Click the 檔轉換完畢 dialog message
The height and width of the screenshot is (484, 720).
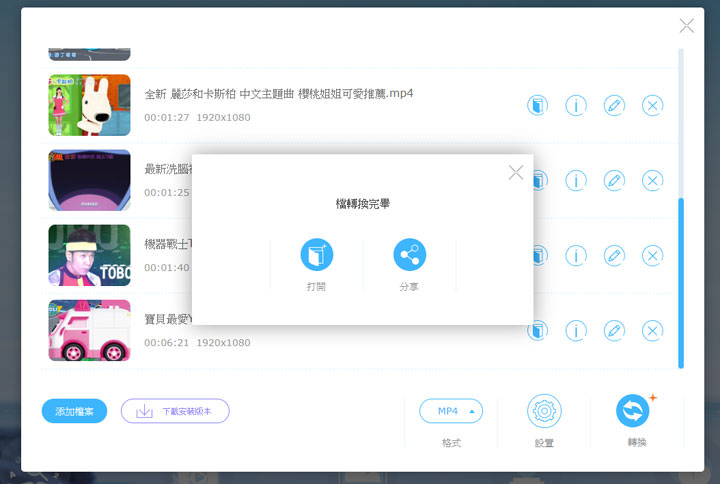(x=363, y=203)
